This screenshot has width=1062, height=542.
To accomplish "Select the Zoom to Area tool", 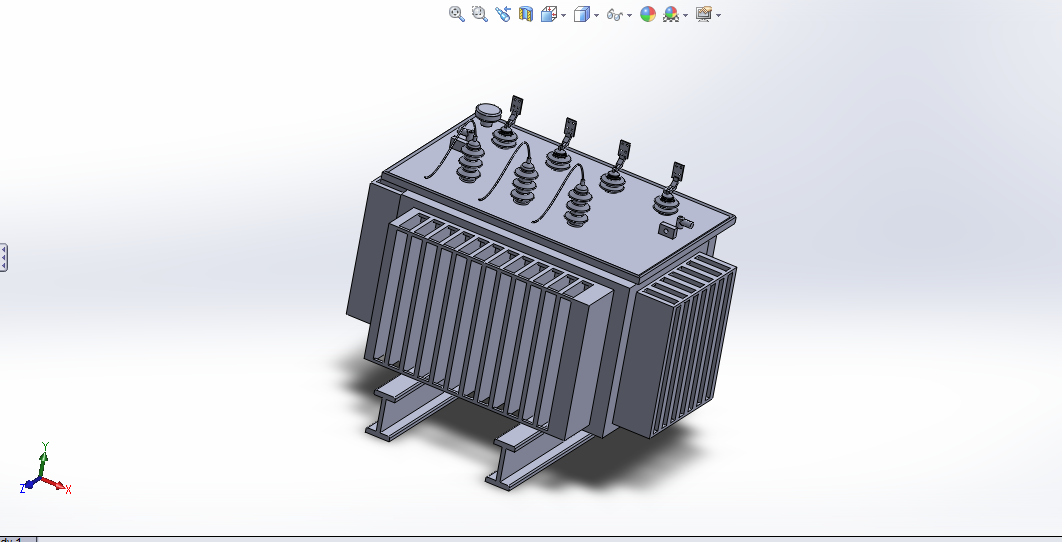I will [480, 14].
